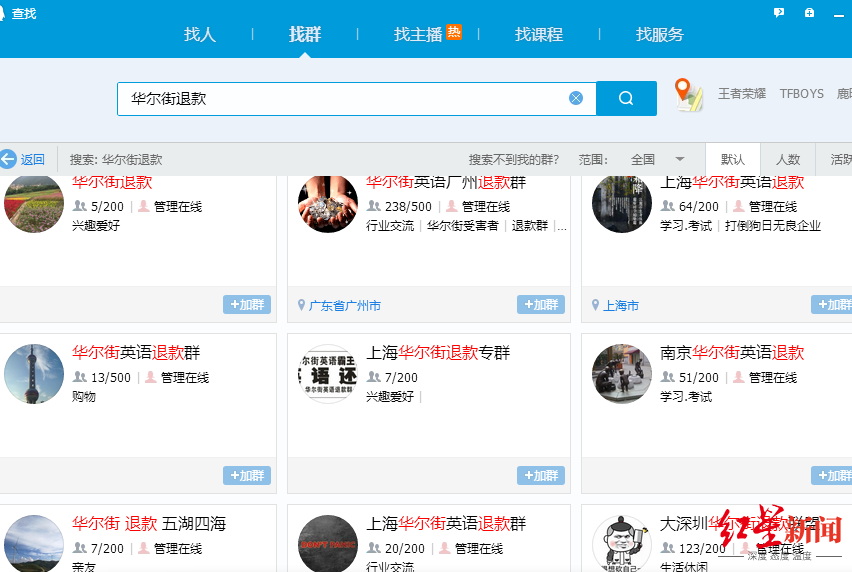Click 20/200 member count
The height and width of the screenshot is (572, 852).
[x=405, y=549]
